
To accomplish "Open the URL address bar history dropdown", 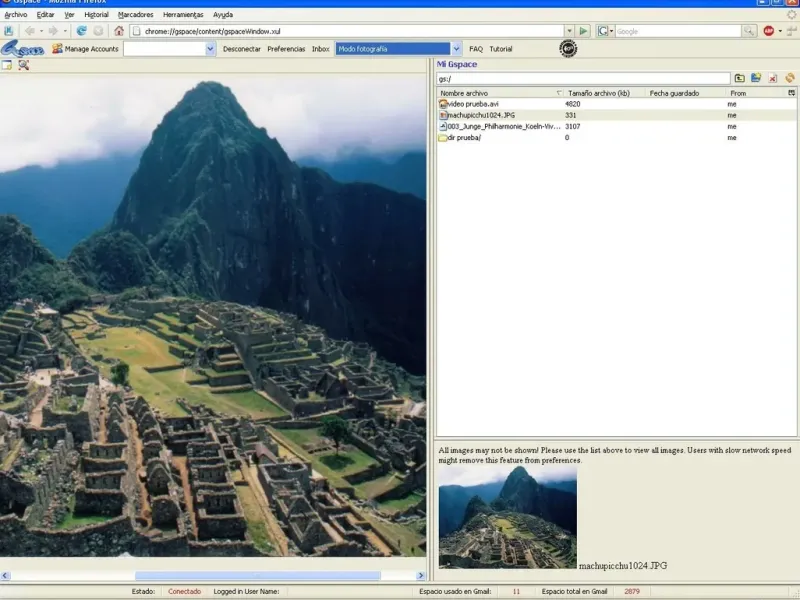I will tap(569, 31).
